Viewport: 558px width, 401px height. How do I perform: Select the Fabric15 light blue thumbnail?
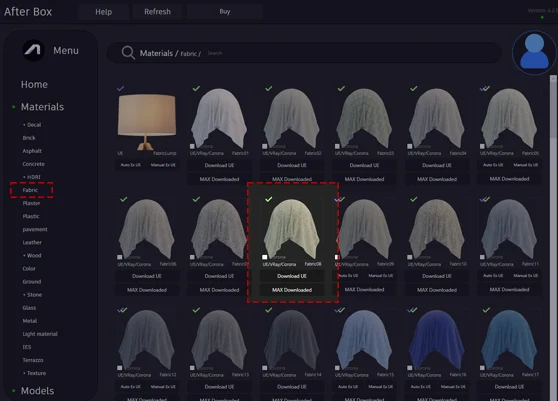[364, 340]
